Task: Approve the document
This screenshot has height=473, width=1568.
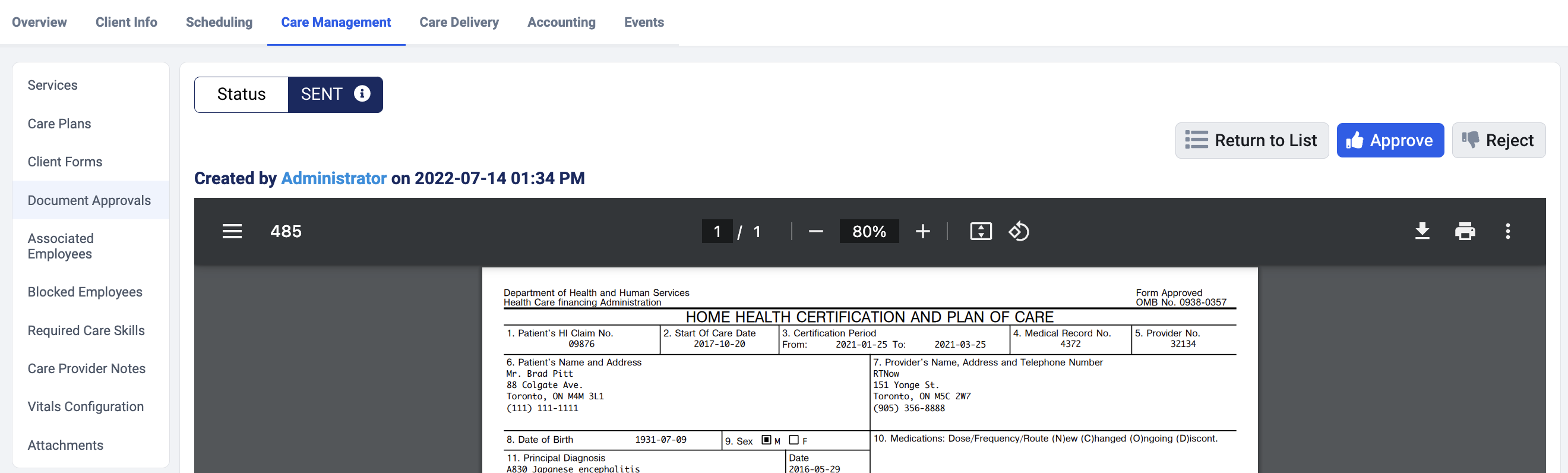Action: coord(1390,141)
